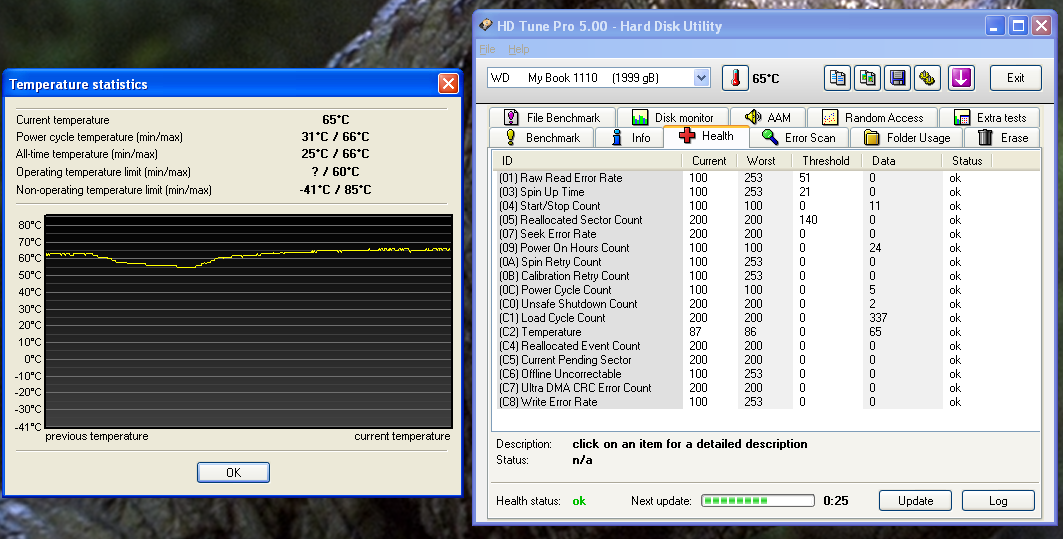This screenshot has height=539, width=1063.
Task: Switch to the Benchmark tab
Action: (x=541, y=138)
